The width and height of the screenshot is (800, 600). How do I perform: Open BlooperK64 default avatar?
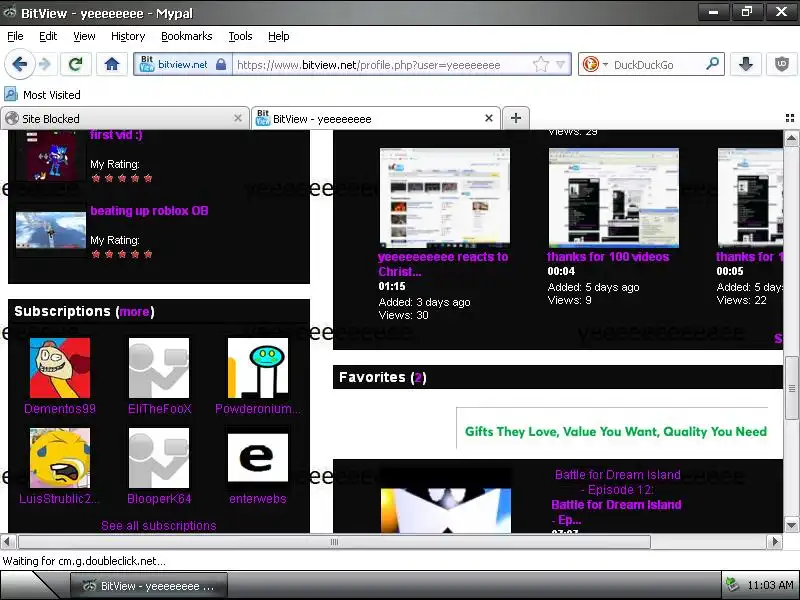click(x=159, y=458)
